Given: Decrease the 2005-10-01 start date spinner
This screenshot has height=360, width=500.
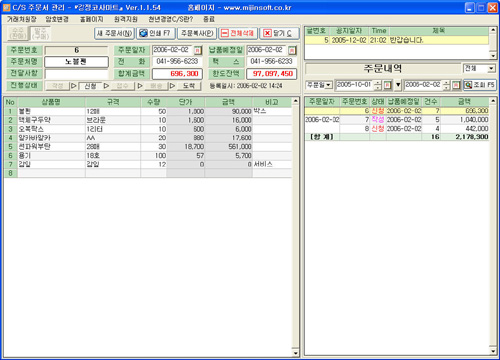Looking at the screenshot, I should (x=377, y=88).
